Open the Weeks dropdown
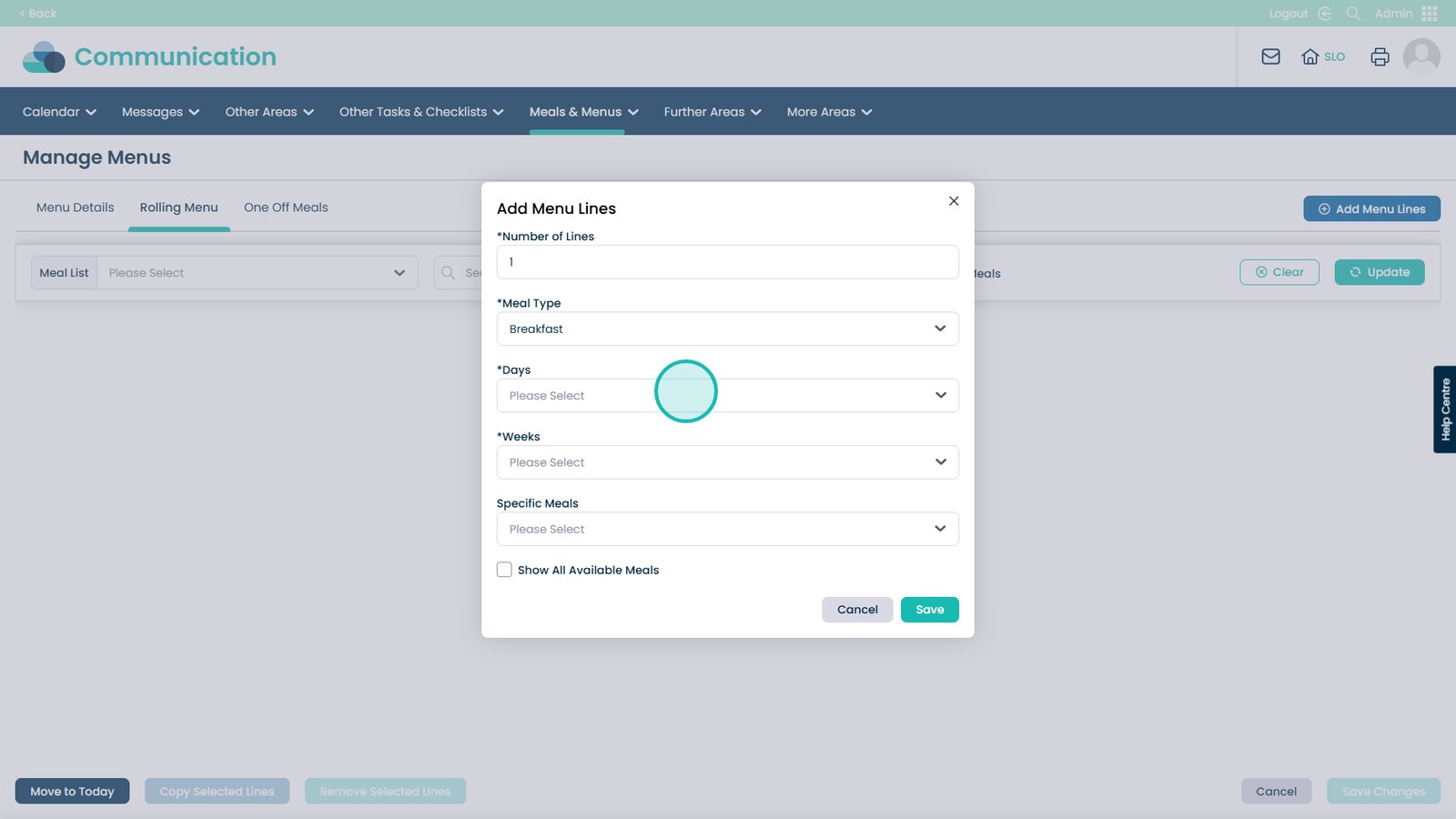 (727, 462)
